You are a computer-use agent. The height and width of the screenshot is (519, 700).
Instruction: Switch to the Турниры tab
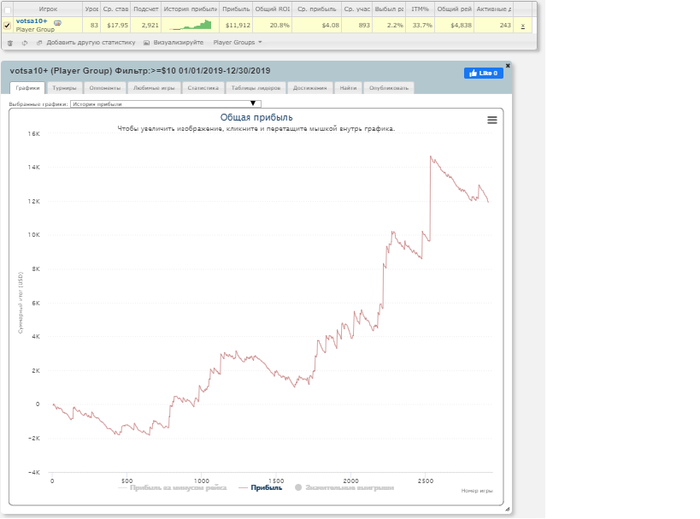point(64,88)
